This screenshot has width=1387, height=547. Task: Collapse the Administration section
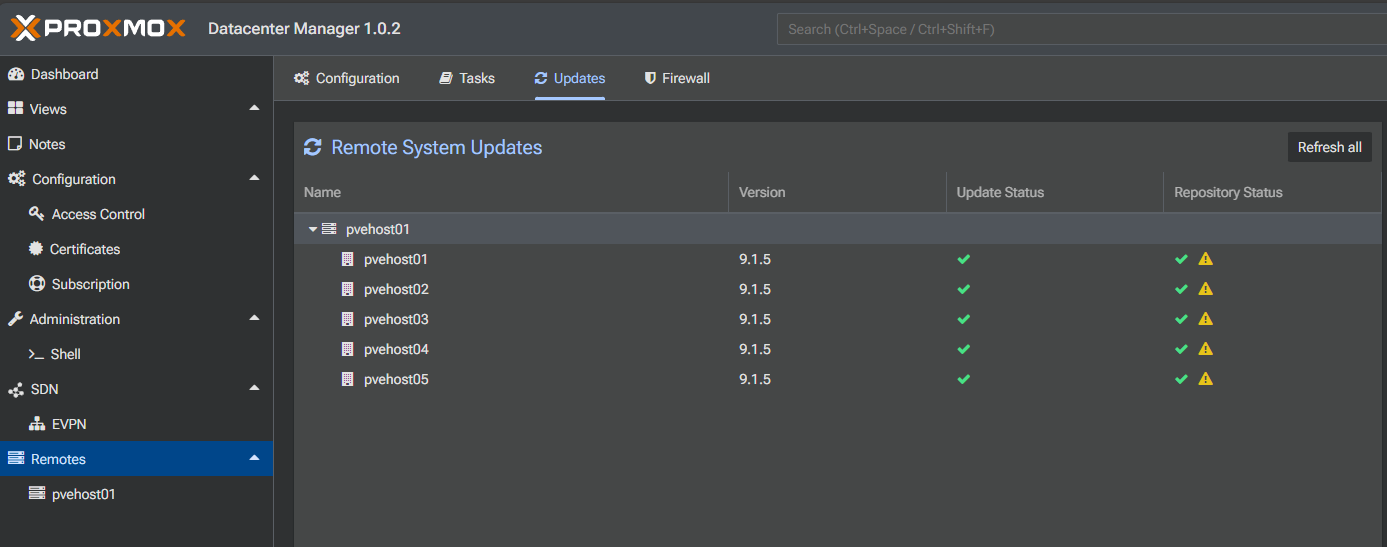click(x=254, y=318)
